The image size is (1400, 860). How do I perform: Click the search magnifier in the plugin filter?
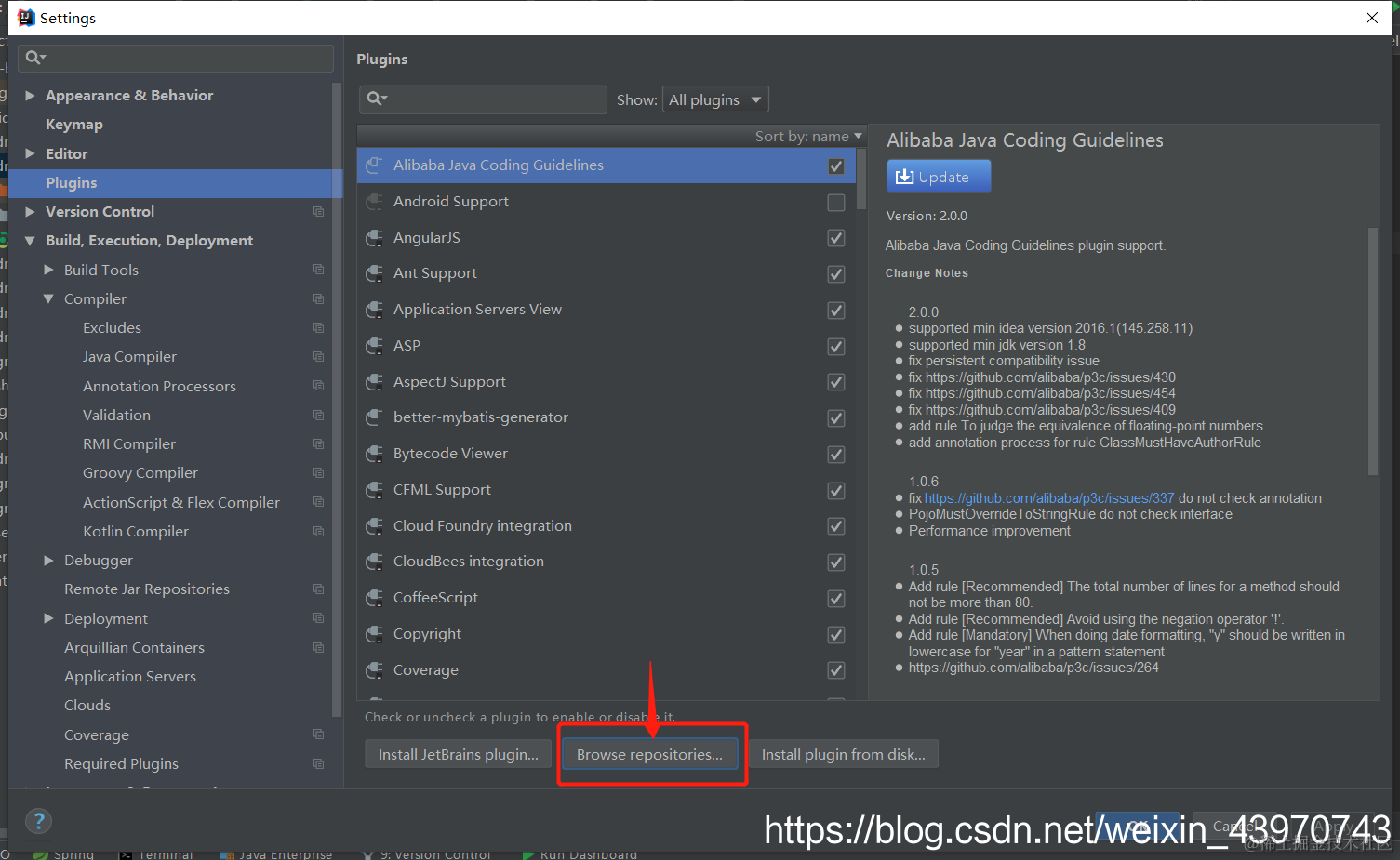tap(376, 99)
